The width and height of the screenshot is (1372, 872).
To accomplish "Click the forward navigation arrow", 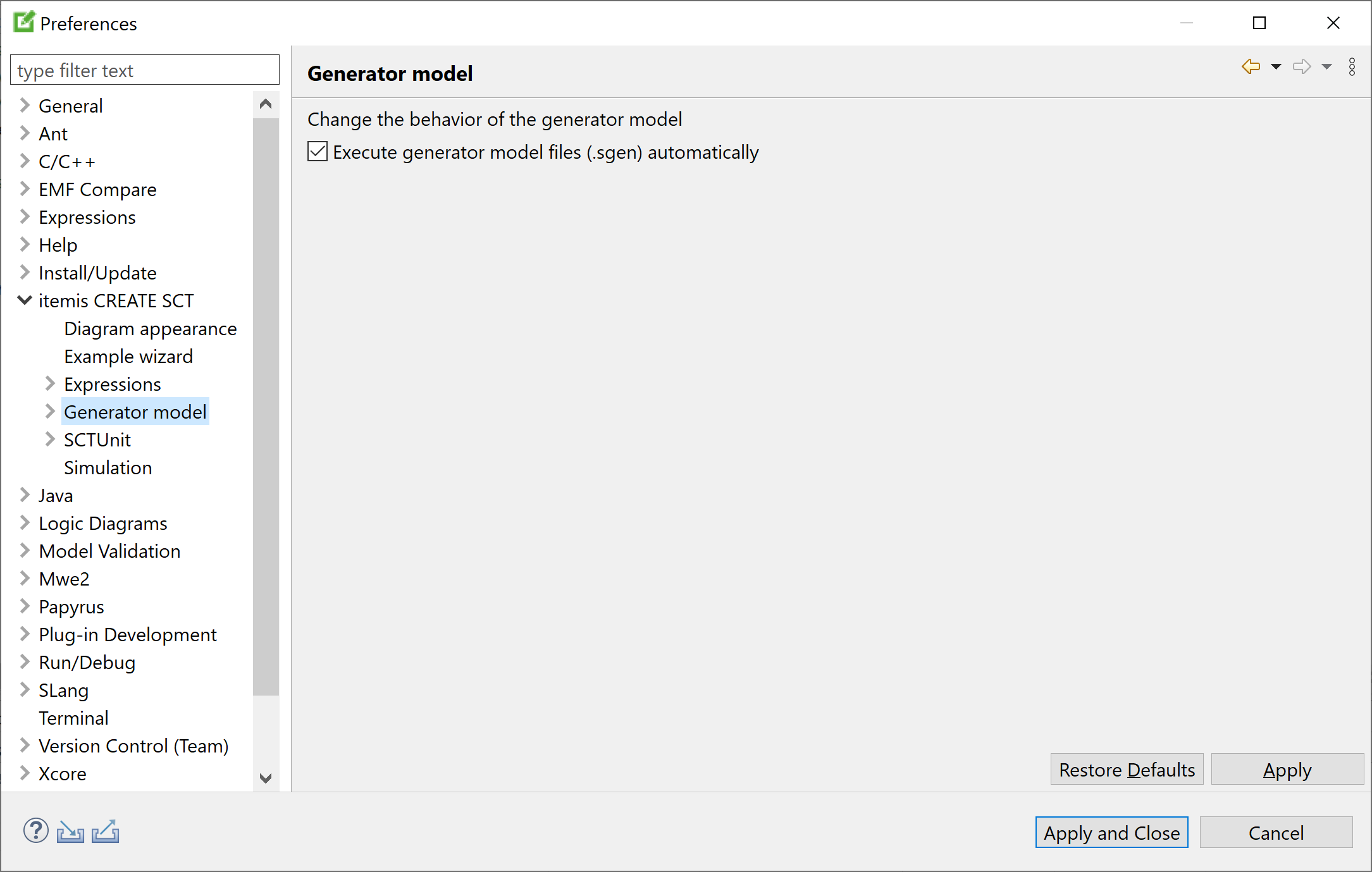I will click(x=1302, y=66).
